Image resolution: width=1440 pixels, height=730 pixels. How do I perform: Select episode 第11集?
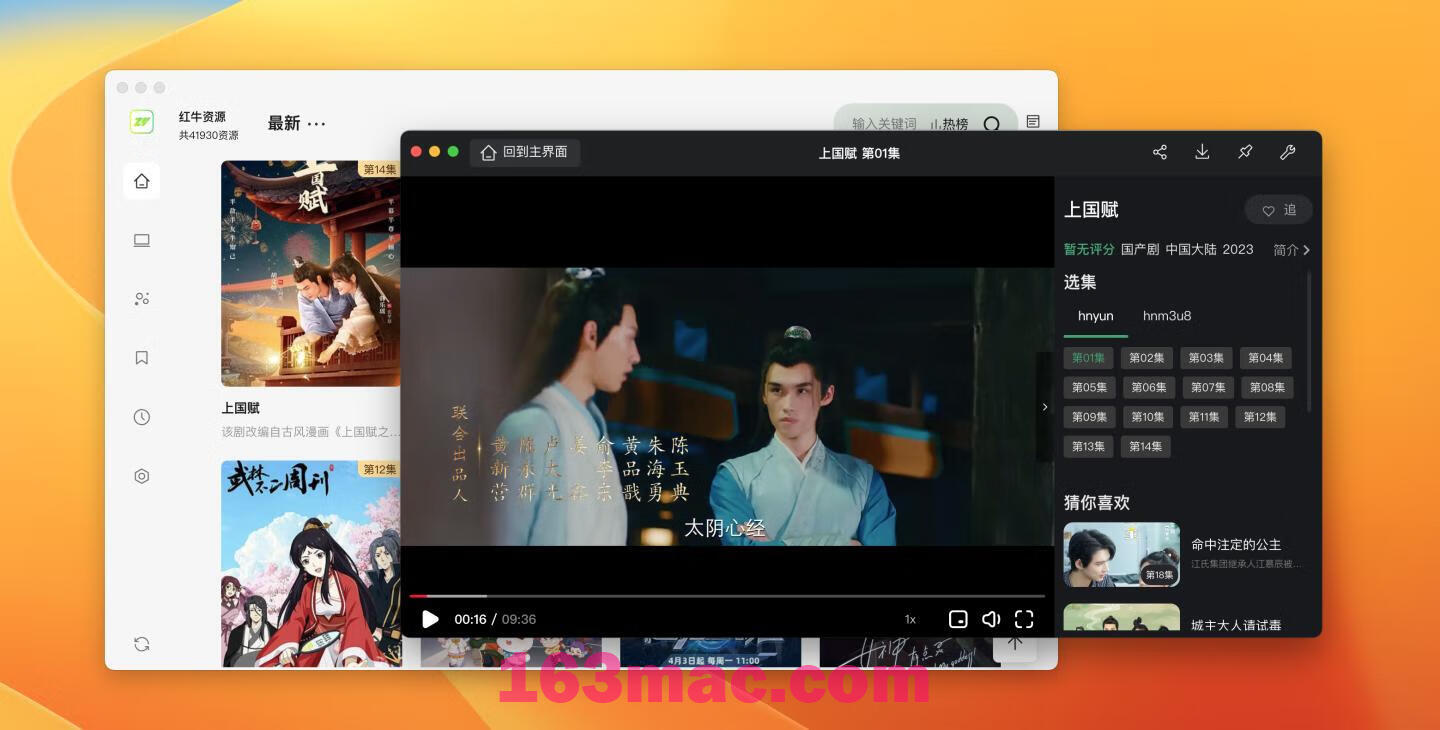1203,417
